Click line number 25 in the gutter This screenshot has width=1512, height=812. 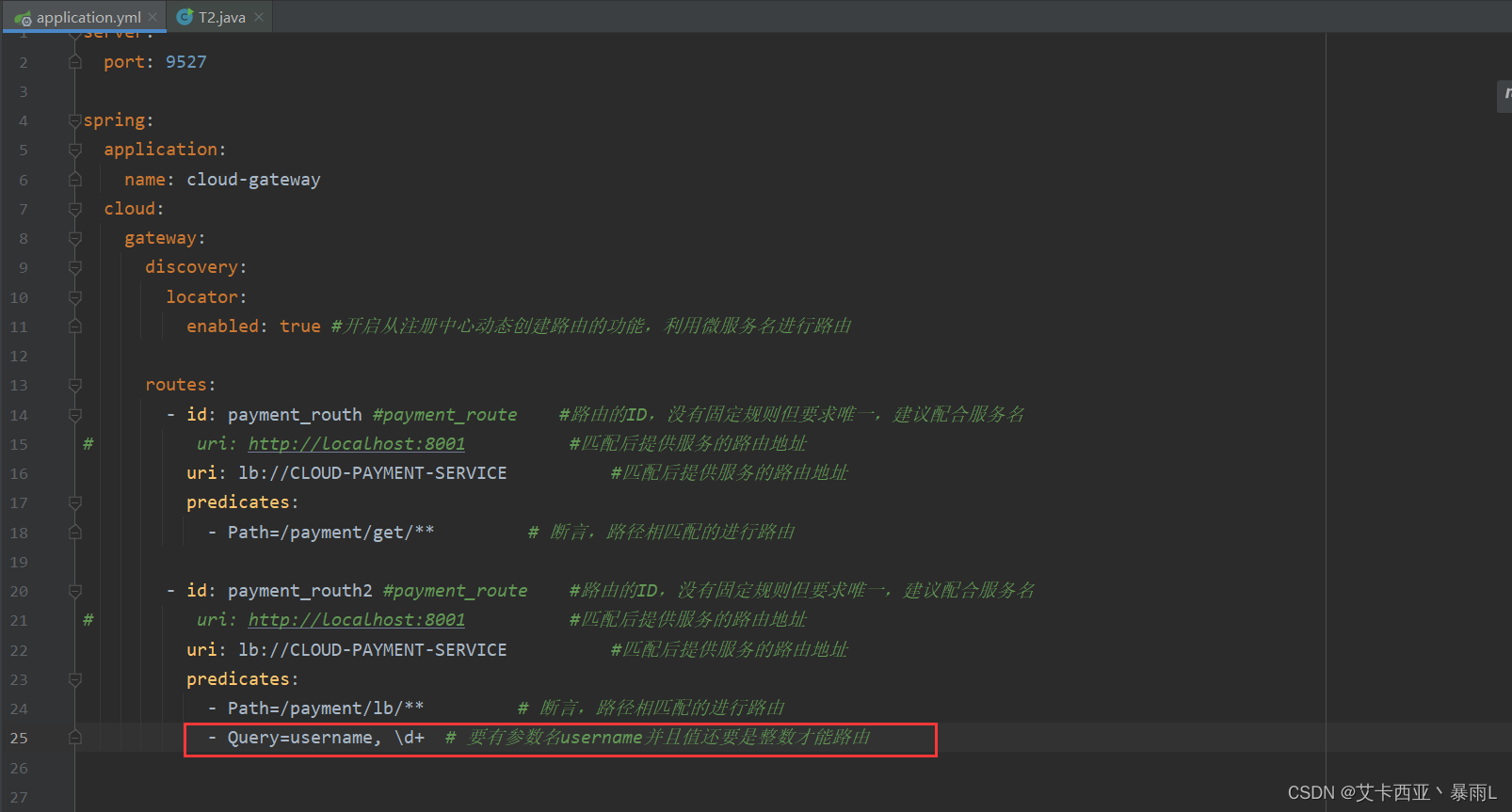pos(19,738)
